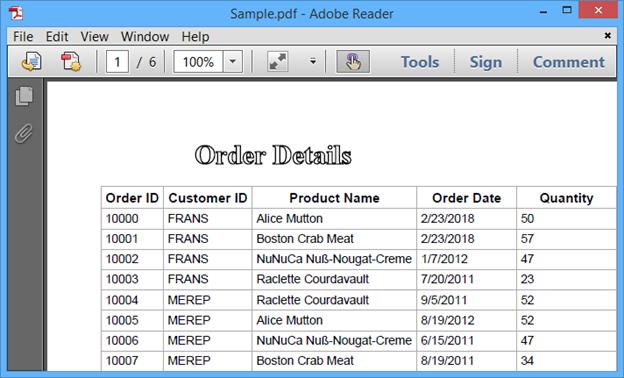Click the date 8/19/2011
This screenshot has height=378, width=624.
coord(447,361)
